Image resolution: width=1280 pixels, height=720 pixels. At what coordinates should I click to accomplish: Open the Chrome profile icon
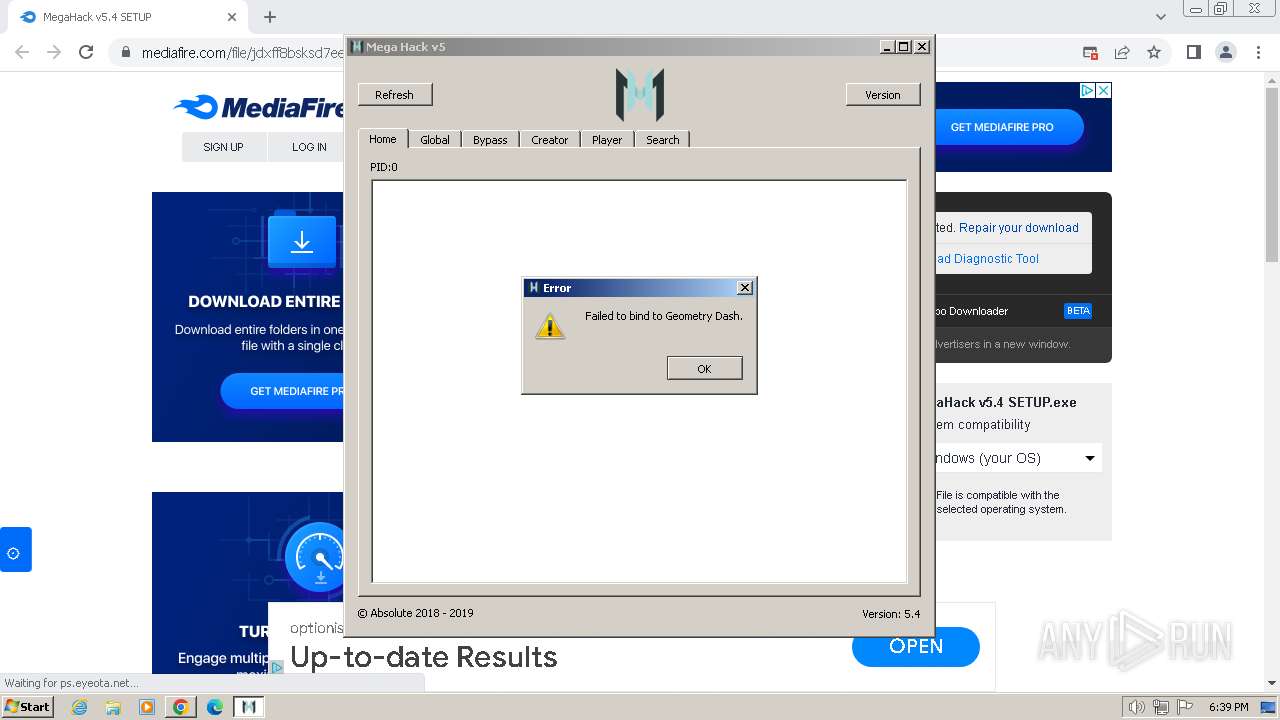tap(1226, 52)
